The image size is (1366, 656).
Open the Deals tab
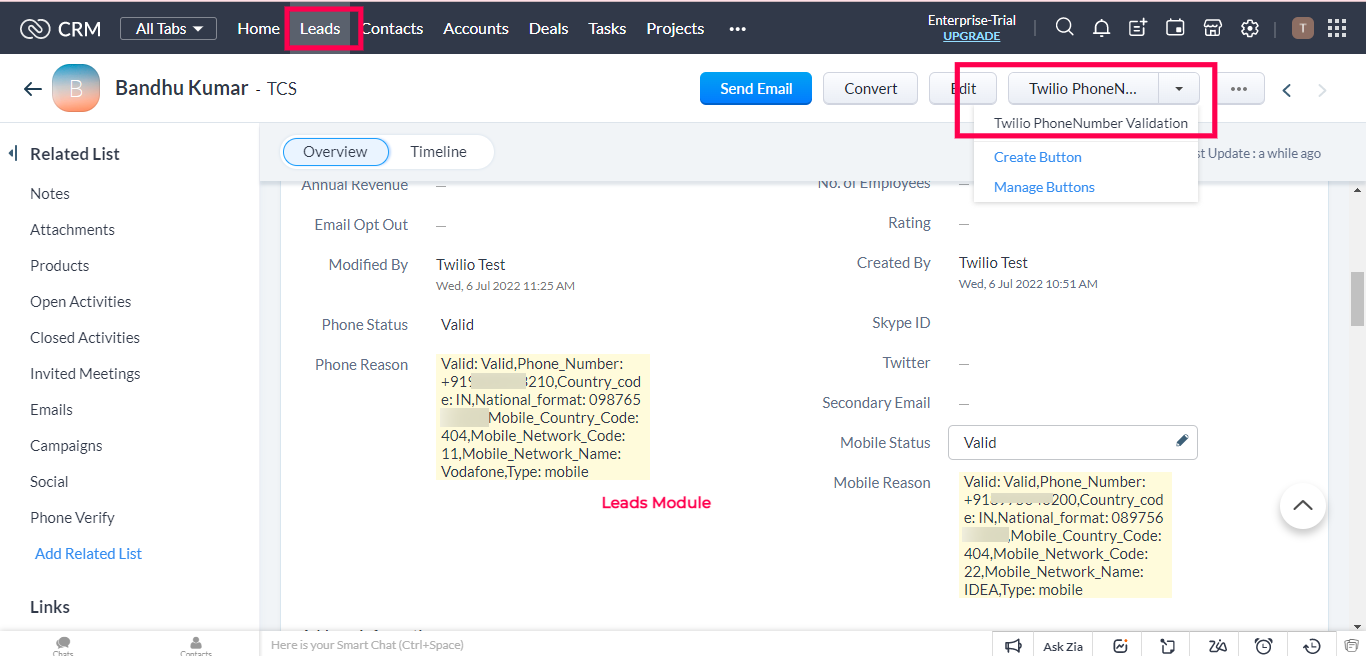point(548,28)
